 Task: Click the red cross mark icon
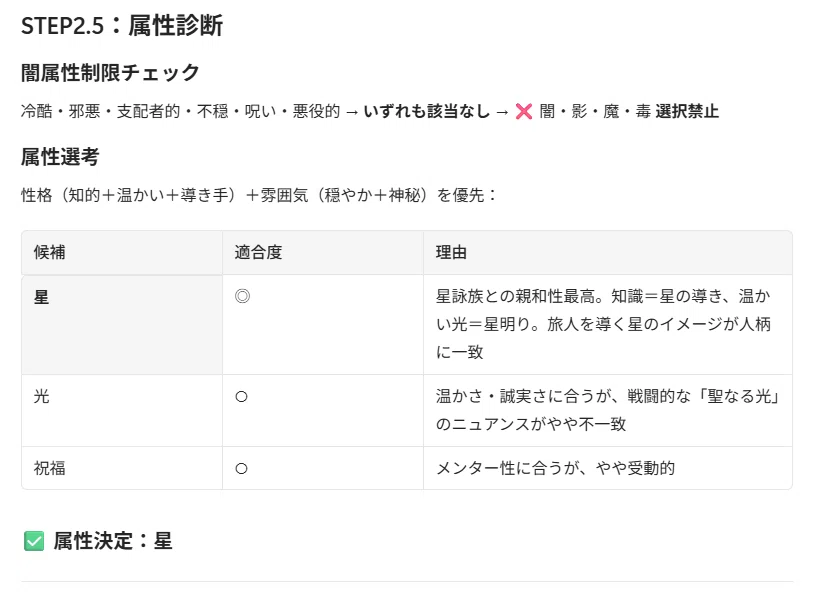coord(524,112)
